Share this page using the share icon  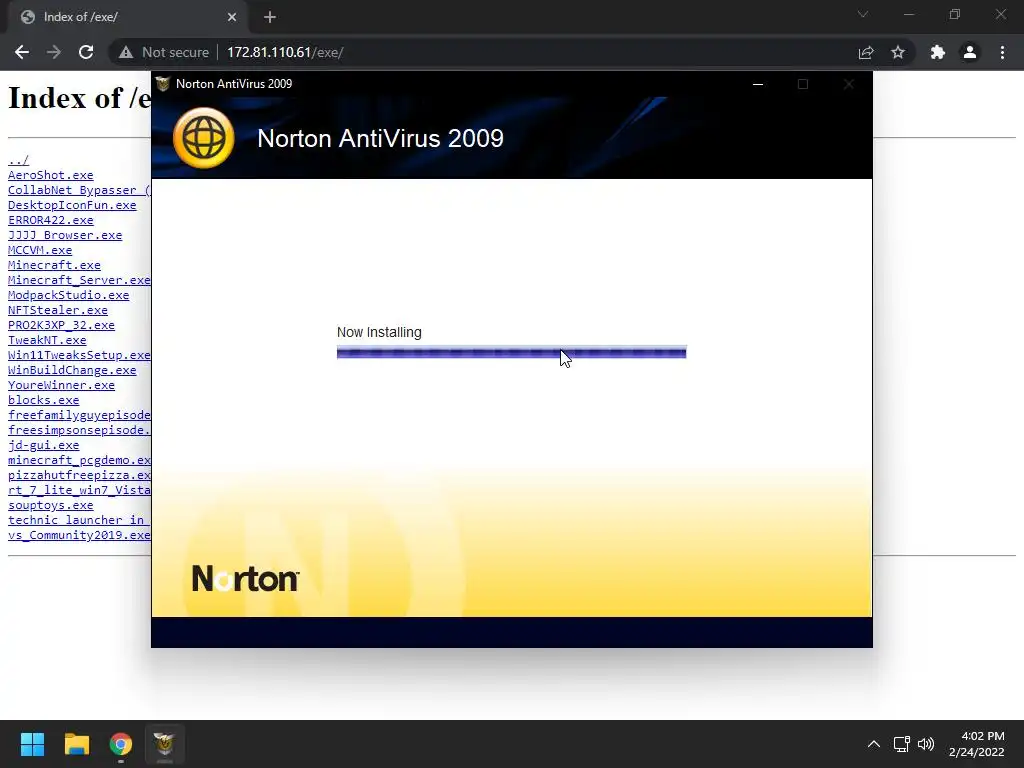pos(866,52)
